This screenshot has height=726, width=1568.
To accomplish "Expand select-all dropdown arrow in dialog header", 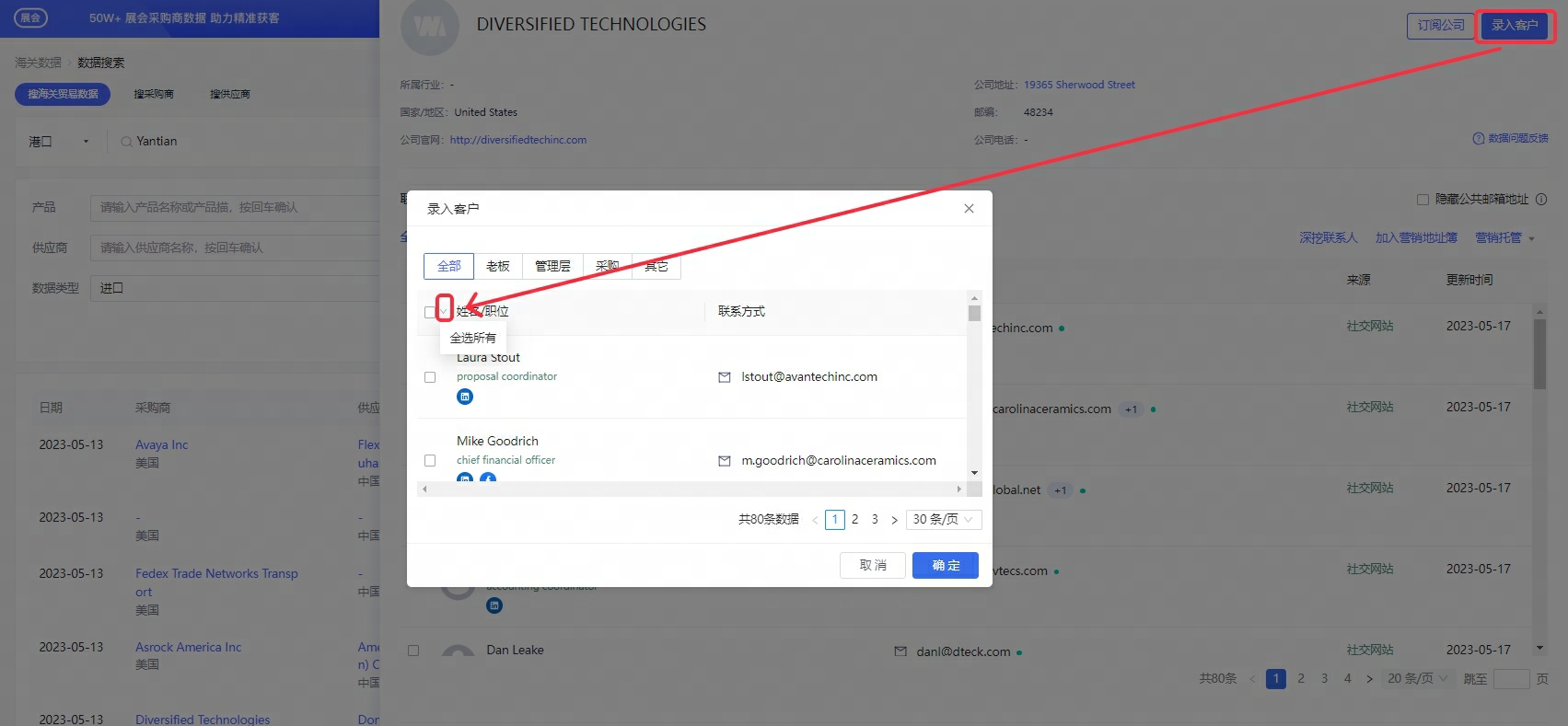I will pos(444,312).
